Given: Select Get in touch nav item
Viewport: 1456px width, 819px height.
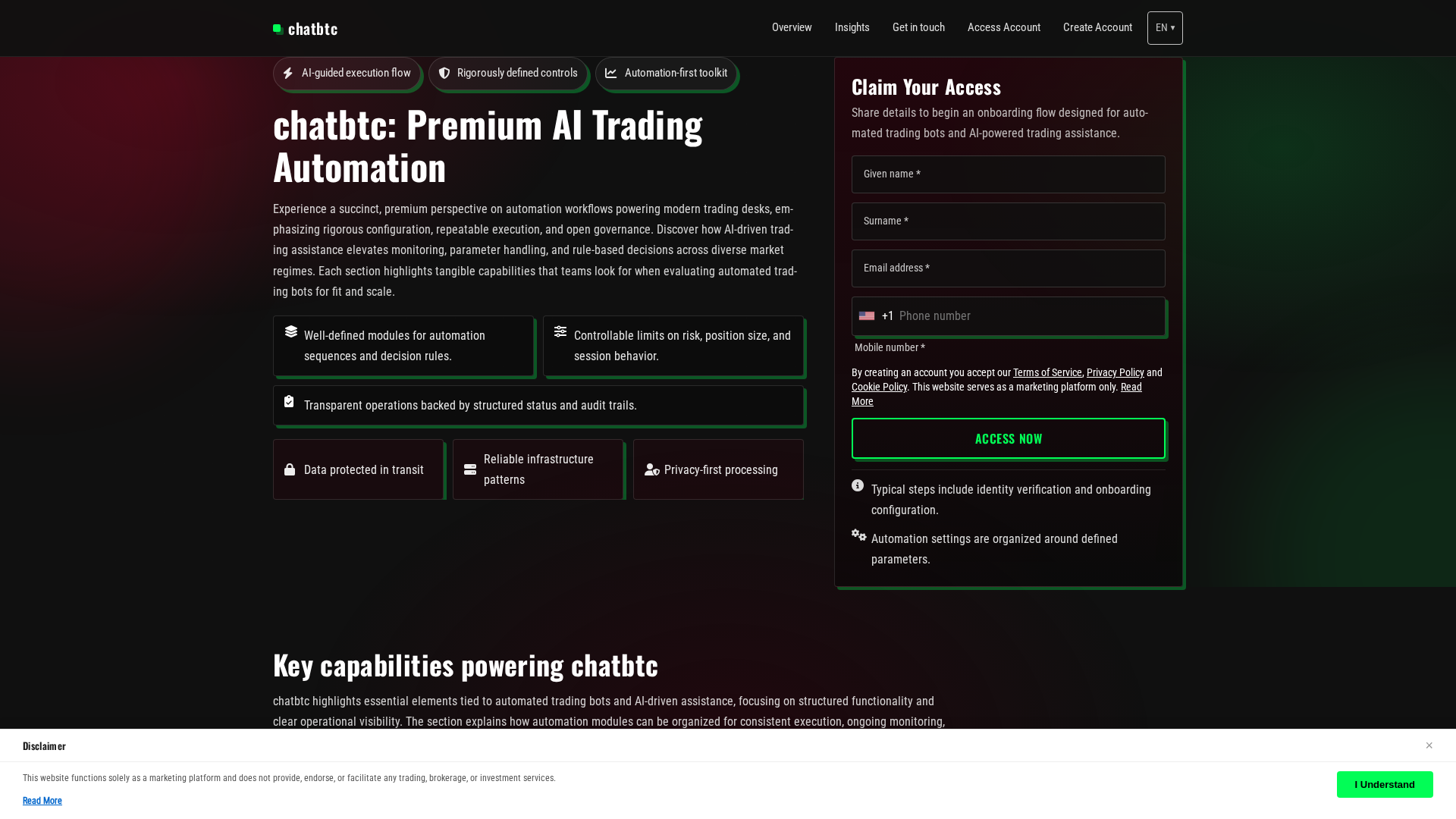Looking at the screenshot, I should pos(918,27).
